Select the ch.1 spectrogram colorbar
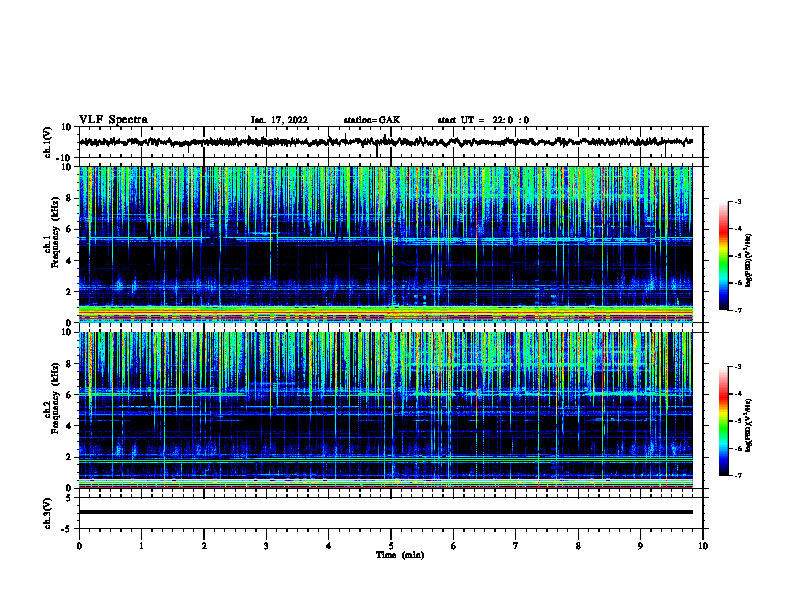The image size is (792, 612). (x=723, y=256)
